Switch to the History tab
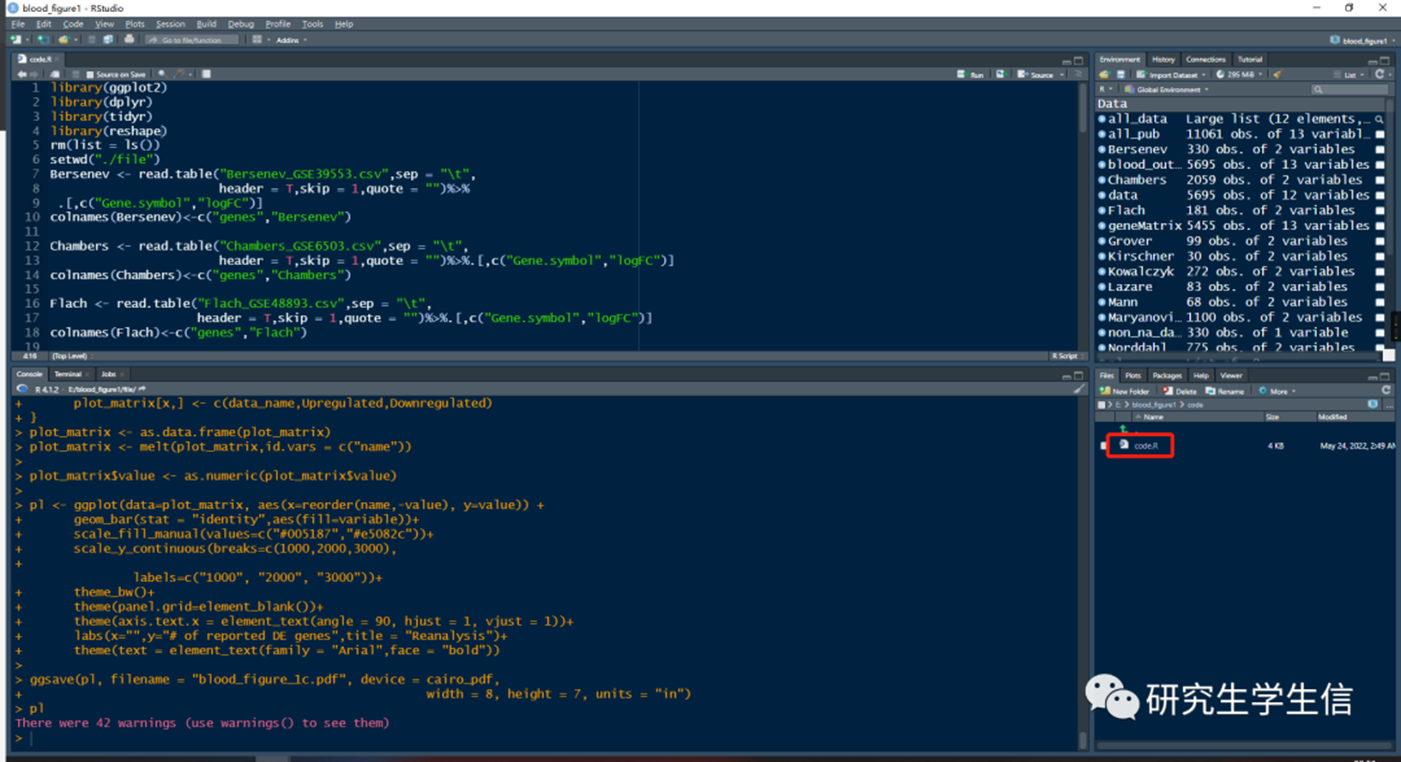The width and height of the screenshot is (1401, 762). point(1163,59)
